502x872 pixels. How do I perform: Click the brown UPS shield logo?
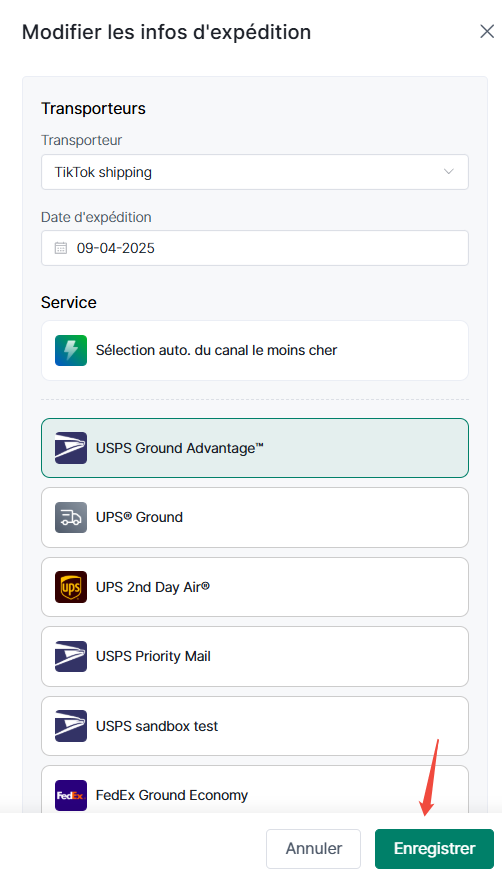coord(71,587)
